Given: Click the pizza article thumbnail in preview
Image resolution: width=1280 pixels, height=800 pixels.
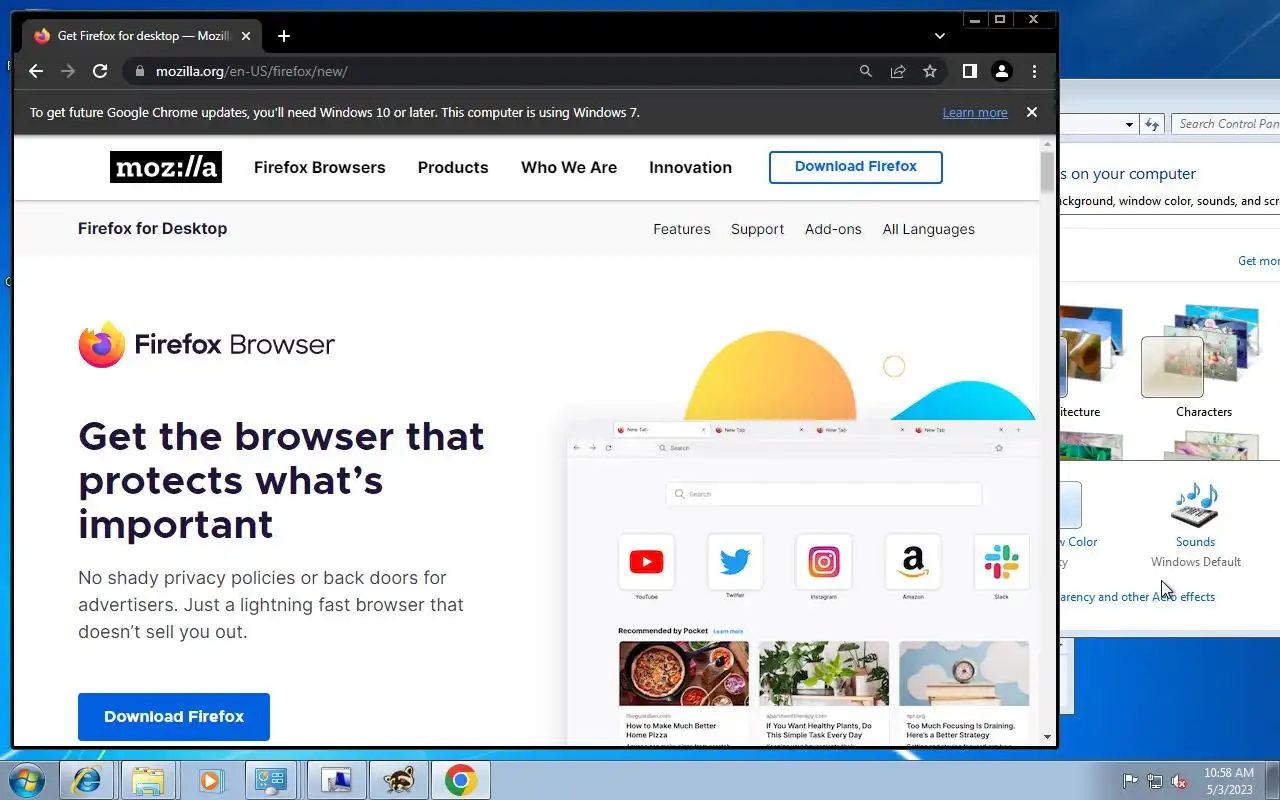Looking at the screenshot, I should (684, 674).
